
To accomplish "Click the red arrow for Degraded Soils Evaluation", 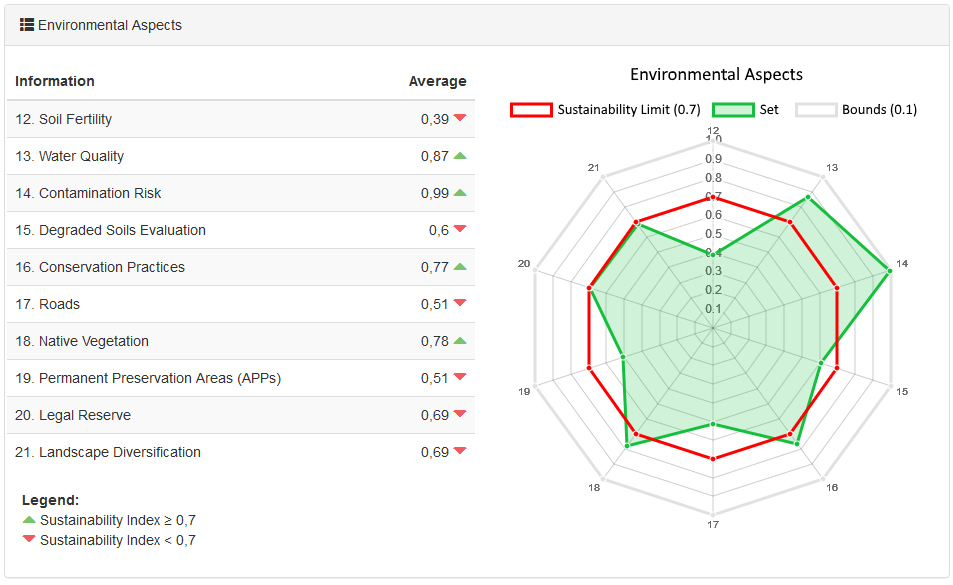I will [460, 229].
